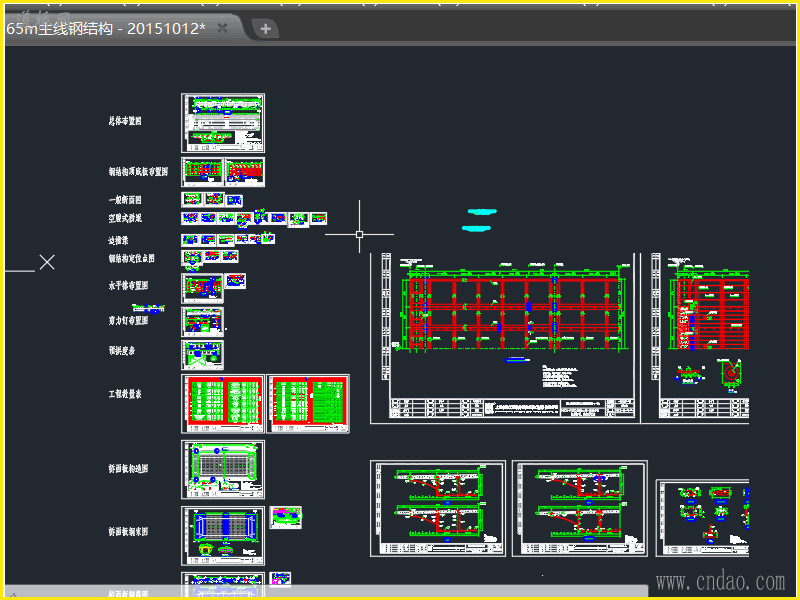
Task: Open a new drawing tab with plus button
Action: [x=265, y=28]
